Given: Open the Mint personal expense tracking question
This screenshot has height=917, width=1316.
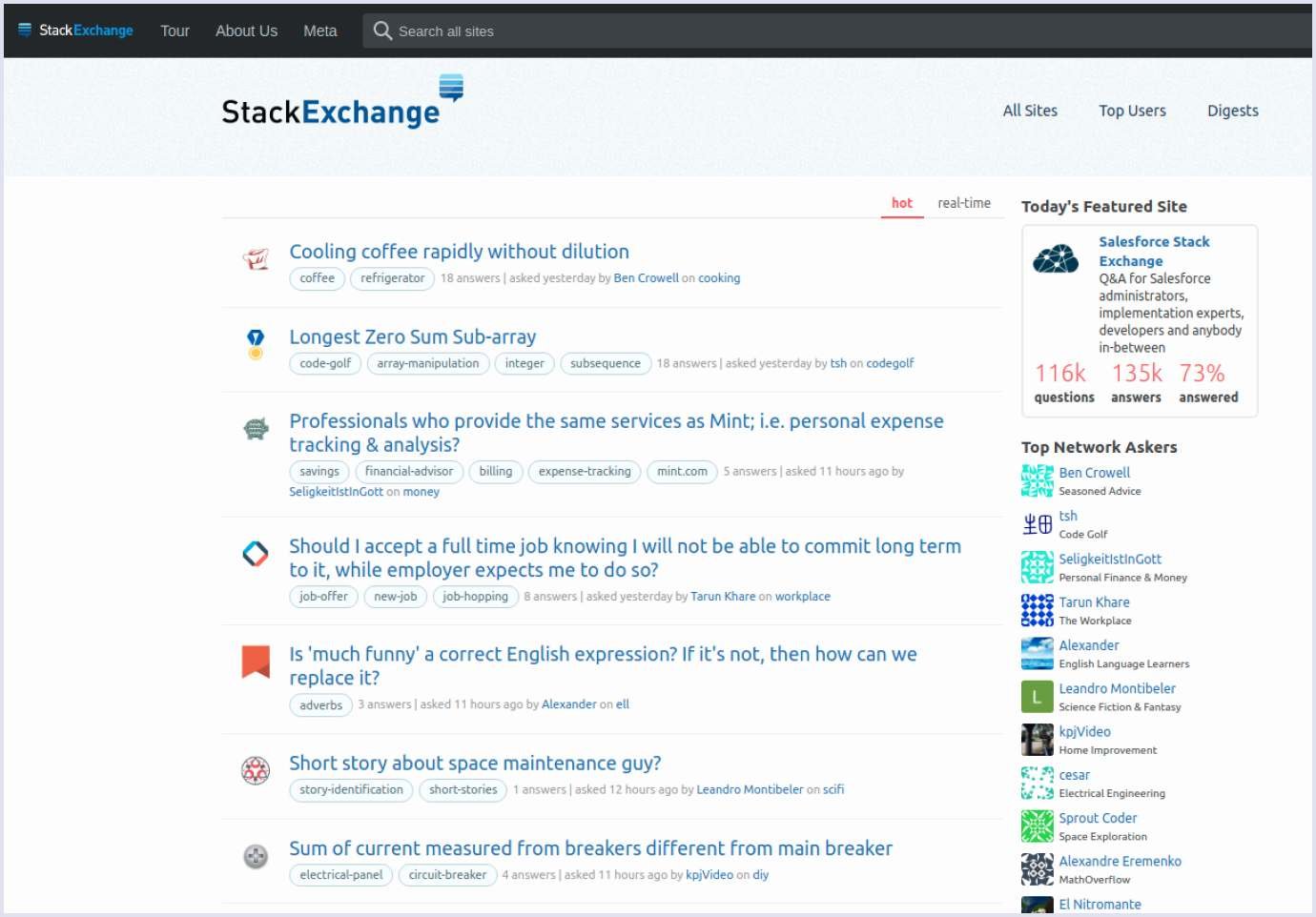Looking at the screenshot, I should point(616,433).
